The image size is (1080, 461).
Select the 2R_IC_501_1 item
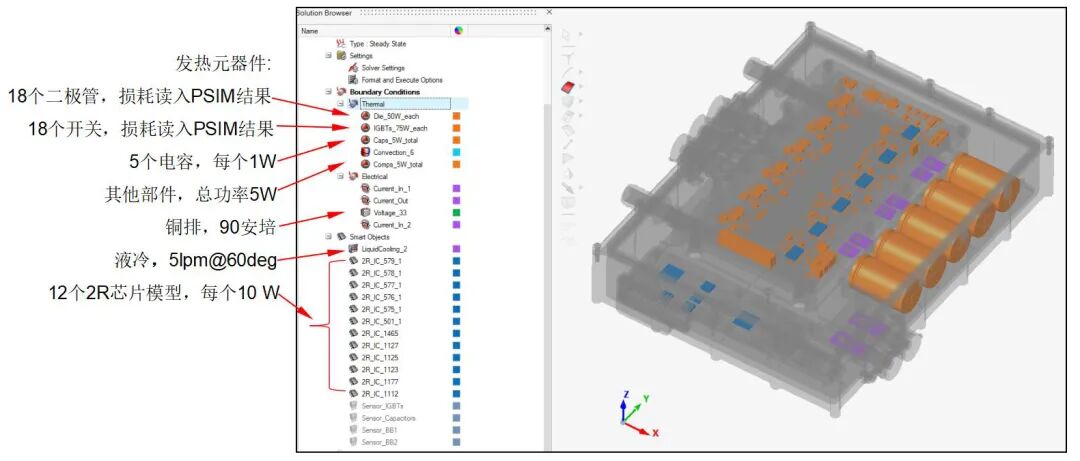tap(382, 321)
